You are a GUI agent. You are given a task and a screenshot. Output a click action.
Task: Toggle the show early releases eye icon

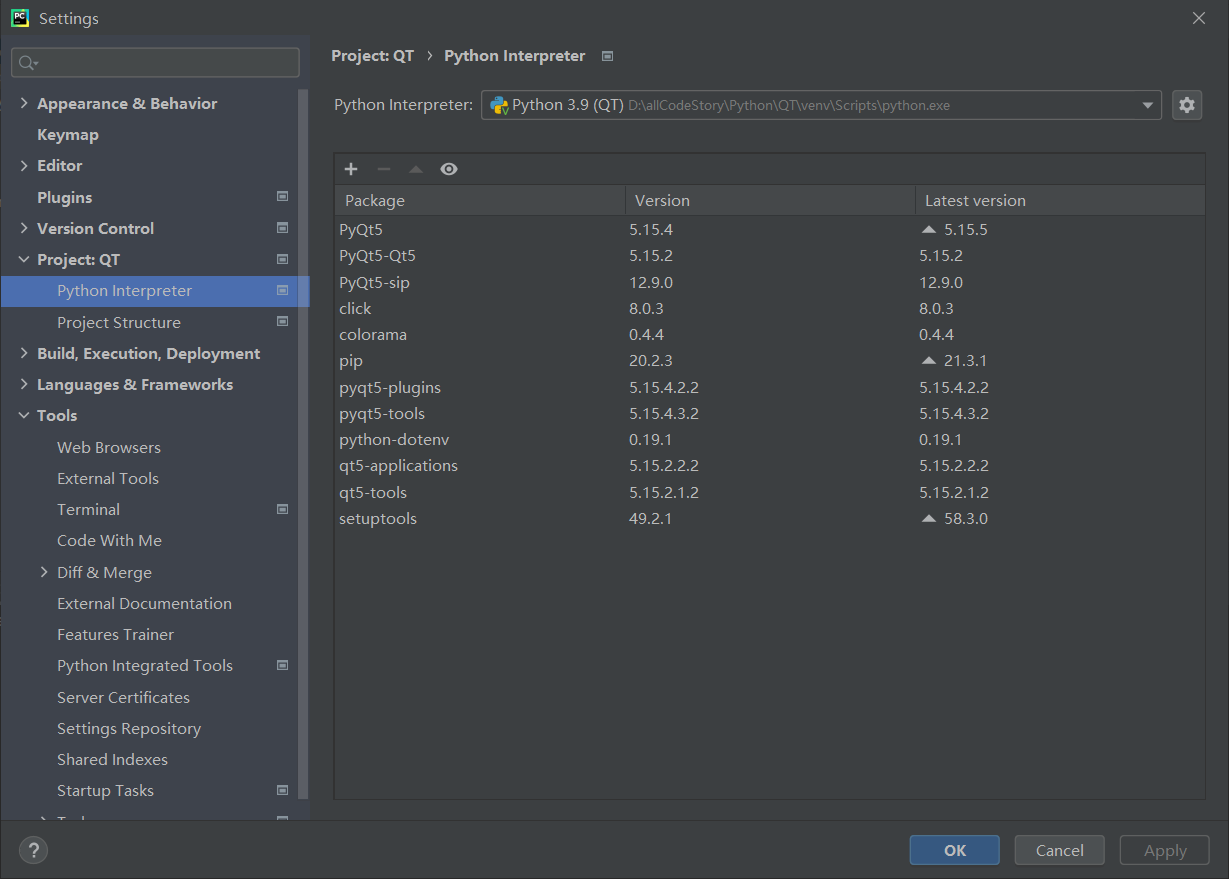[449, 169]
